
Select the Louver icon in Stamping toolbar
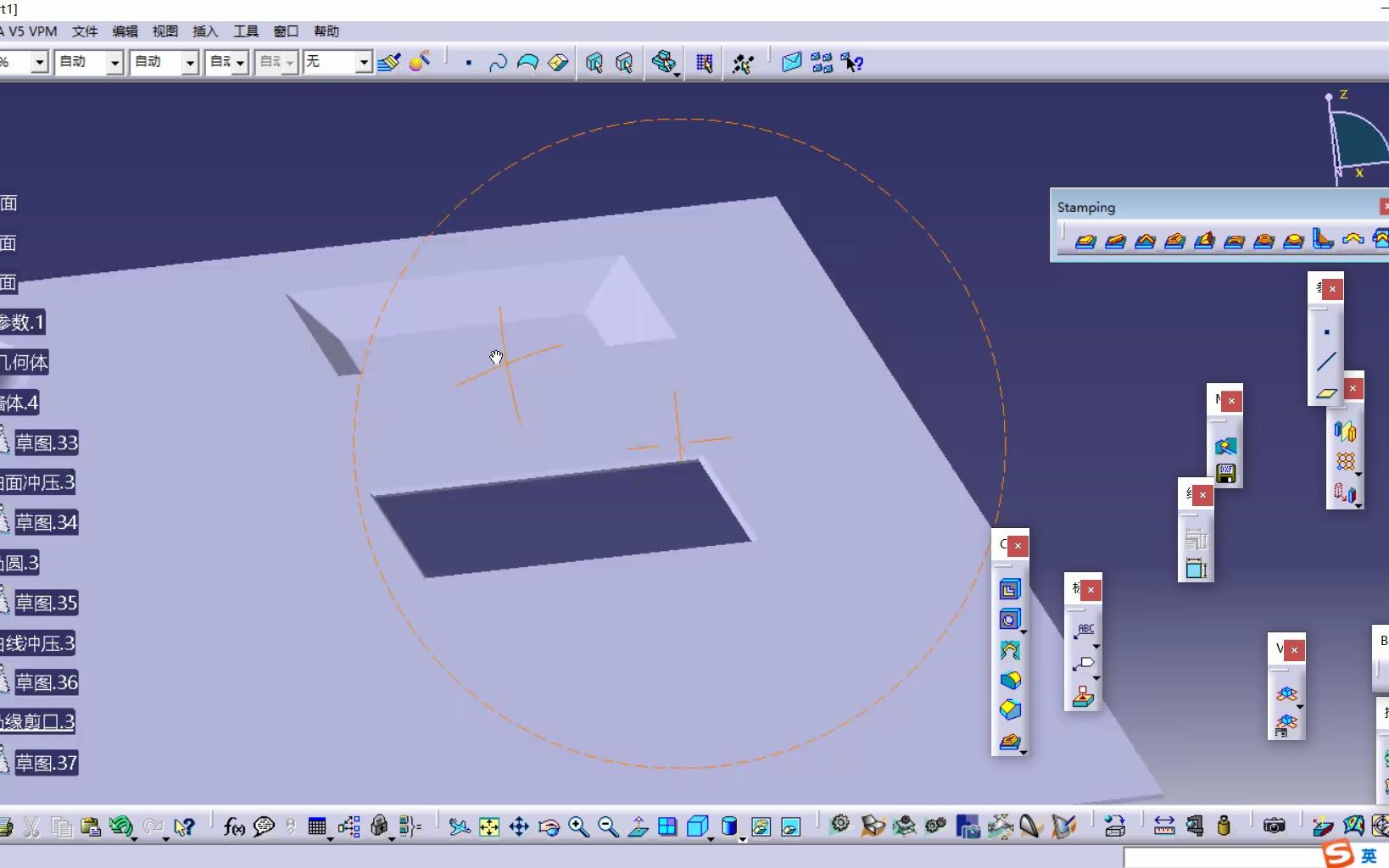click(x=1204, y=241)
